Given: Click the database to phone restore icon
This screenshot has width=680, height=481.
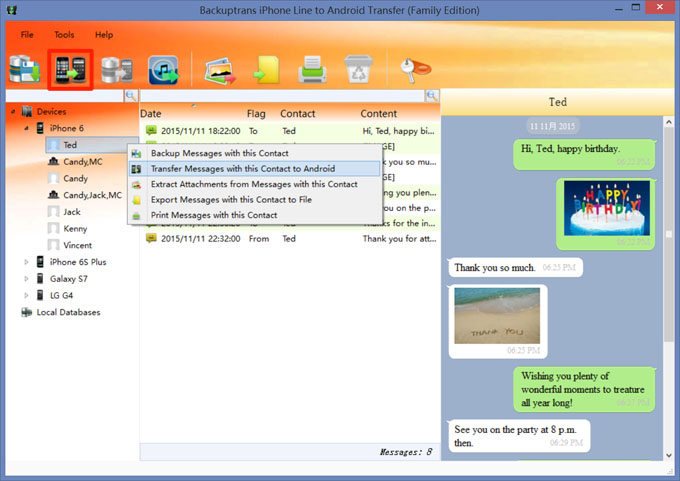Looking at the screenshot, I should [x=117, y=70].
